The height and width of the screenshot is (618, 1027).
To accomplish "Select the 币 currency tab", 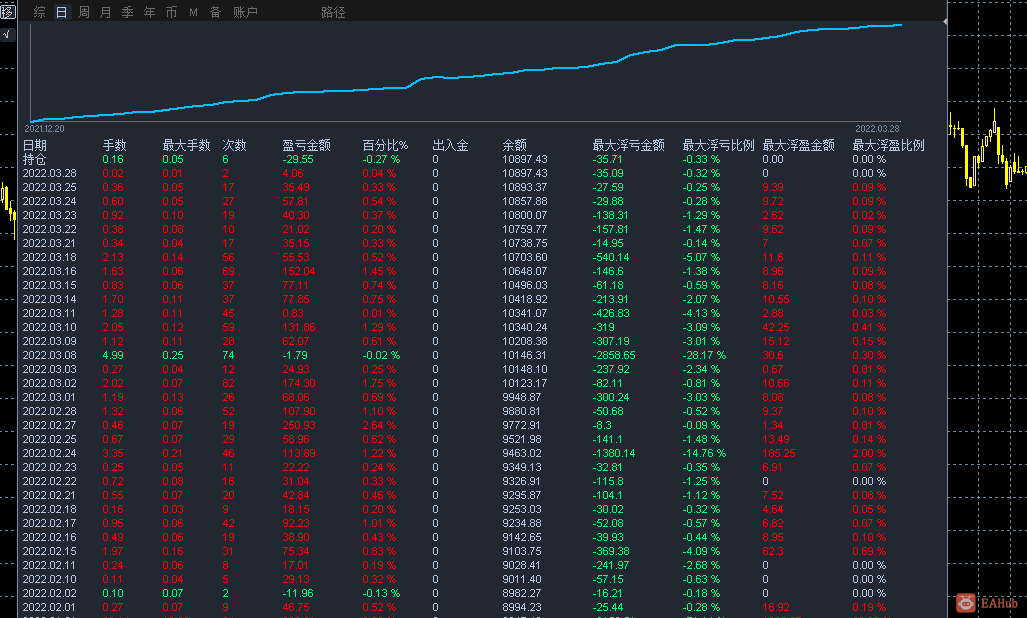I will tap(172, 12).
